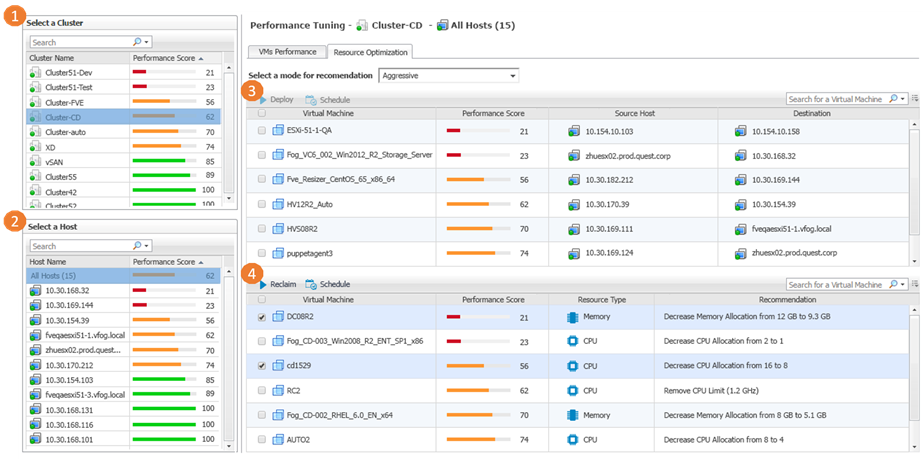Click source host icon for 10.154.10.103
The image size is (923, 459).
click(x=574, y=131)
